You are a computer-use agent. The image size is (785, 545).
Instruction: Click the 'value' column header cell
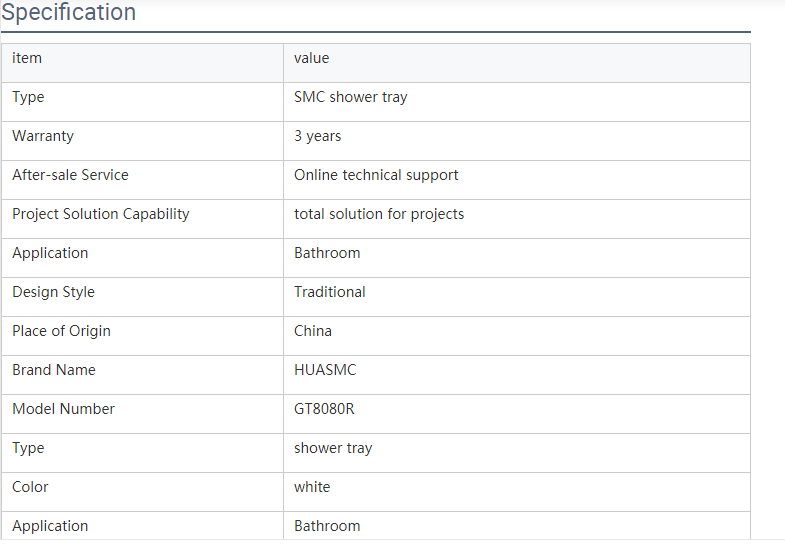tap(517, 63)
